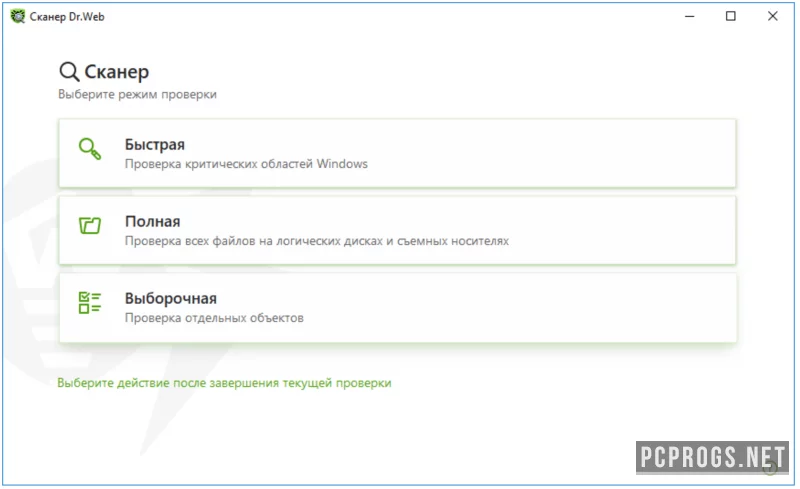Start the Полная full scan
Viewport: 800px width, 489px height.
tap(397, 230)
